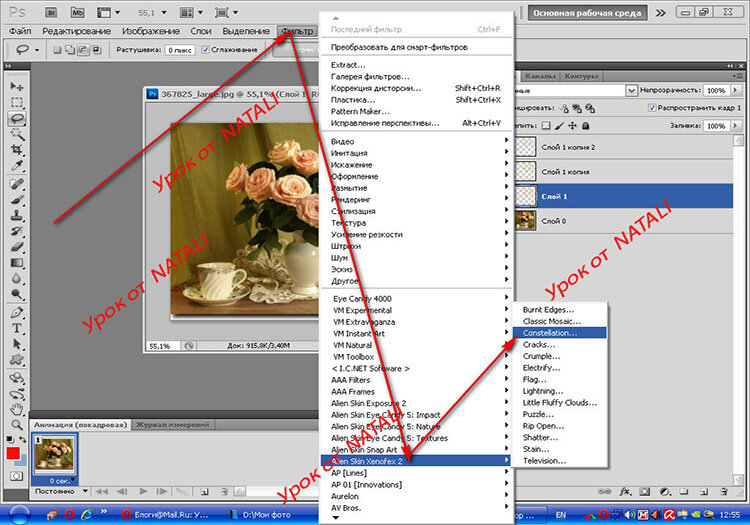Select the Dodge tool

[17, 295]
